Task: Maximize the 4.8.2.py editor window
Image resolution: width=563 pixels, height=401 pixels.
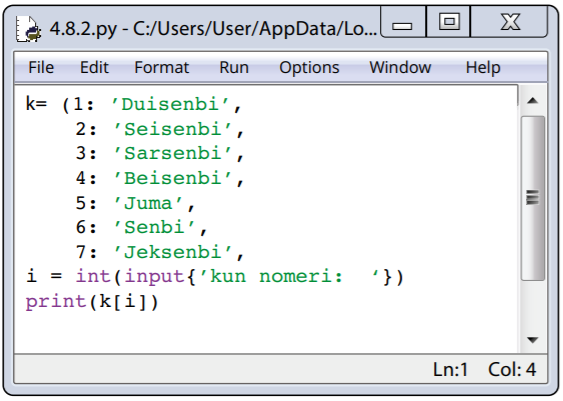Action: tap(448, 22)
